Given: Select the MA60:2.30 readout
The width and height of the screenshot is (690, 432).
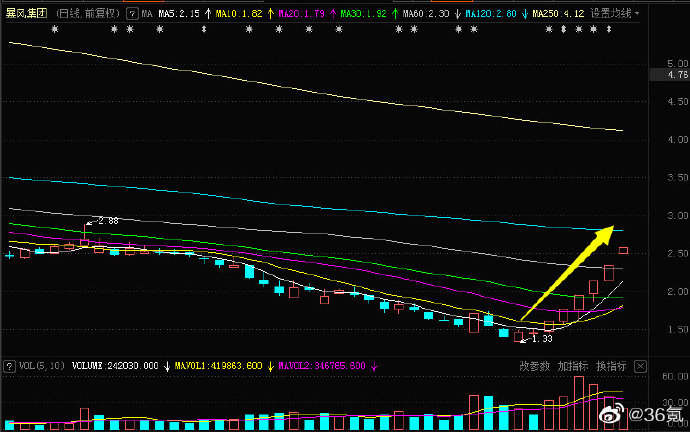Looking at the screenshot, I should click(426, 14).
